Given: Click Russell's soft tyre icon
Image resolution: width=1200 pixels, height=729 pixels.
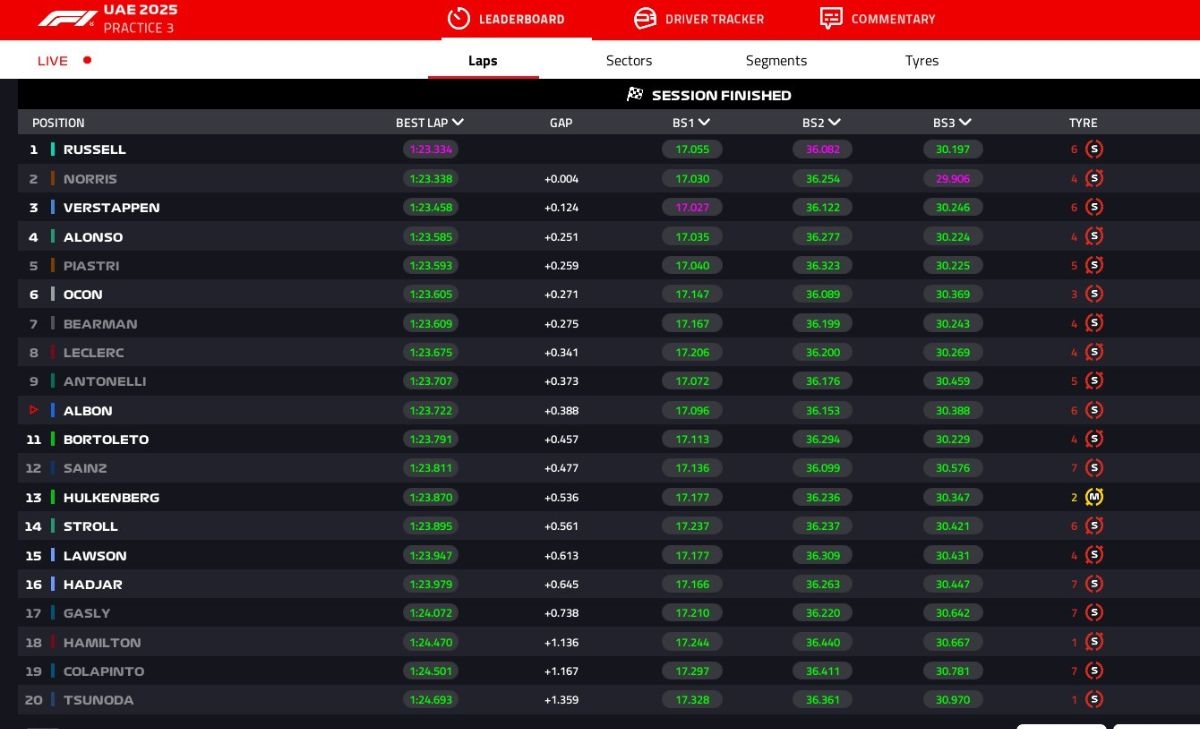Looking at the screenshot, I should (x=1094, y=150).
